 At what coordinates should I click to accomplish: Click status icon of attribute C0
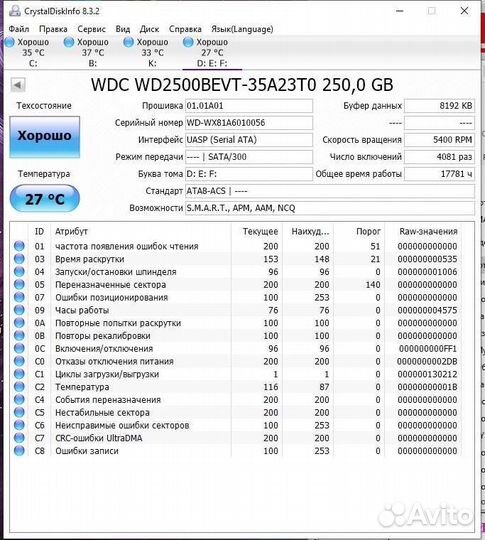(x=19, y=361)
